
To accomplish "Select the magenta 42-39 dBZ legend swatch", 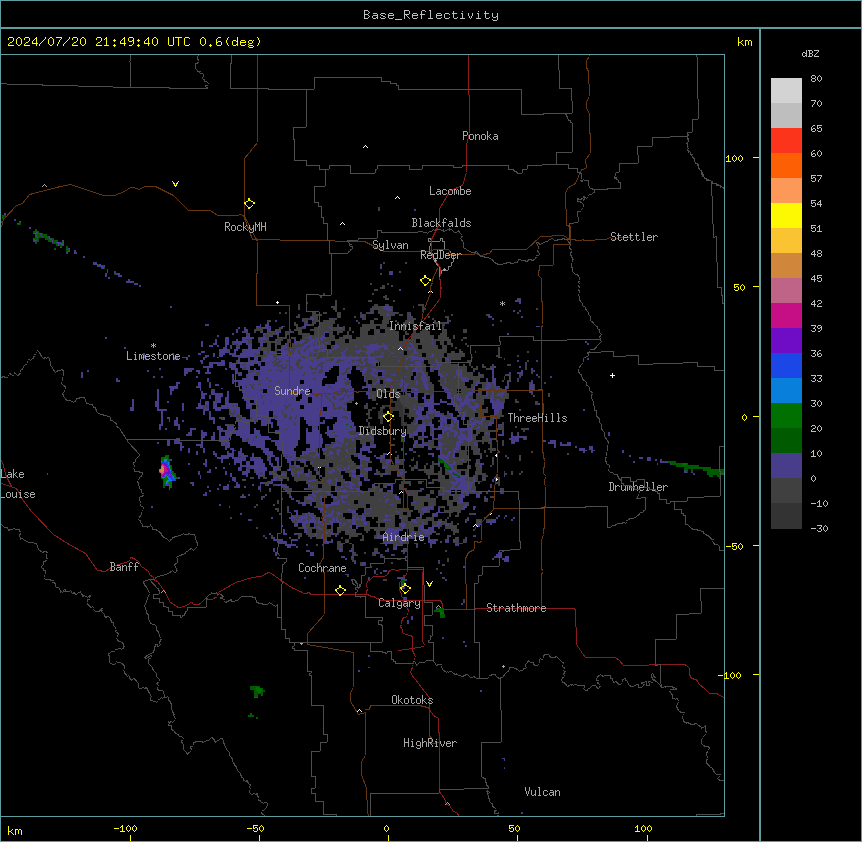I will [x=786, y=315].
